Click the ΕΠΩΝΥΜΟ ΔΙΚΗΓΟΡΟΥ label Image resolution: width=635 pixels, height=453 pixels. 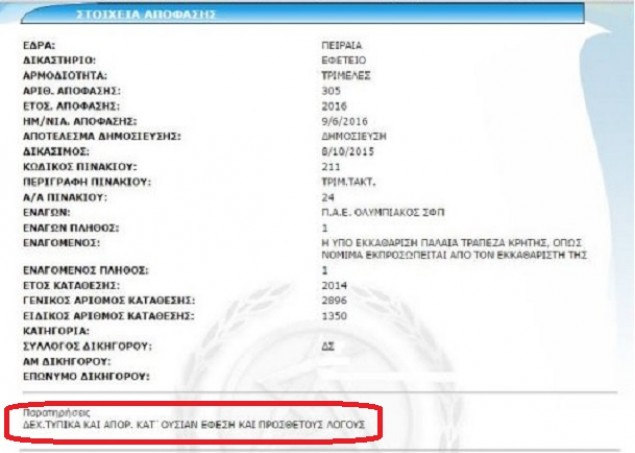click(x=86, y=376)
